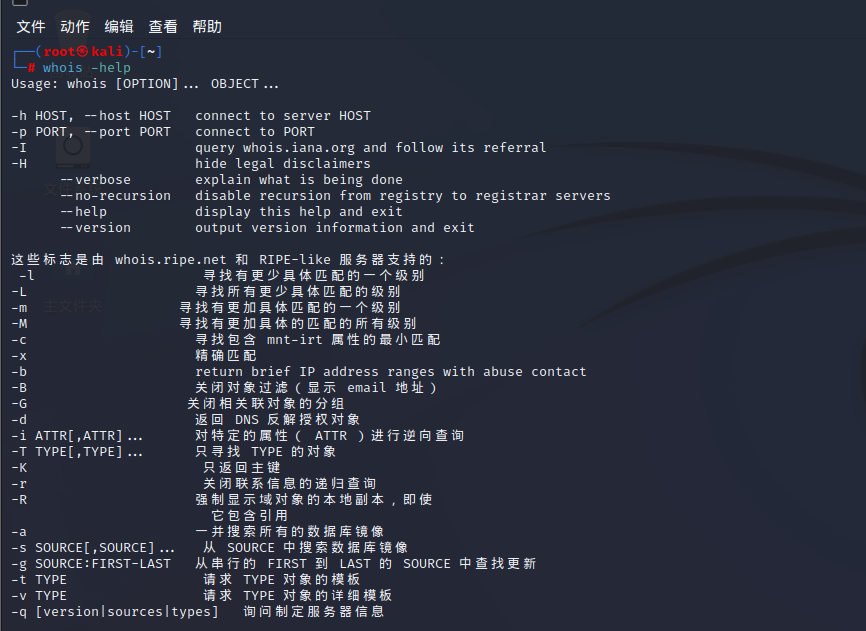Click the '-i ATTR[,ATTR]...' option
866x631 pixels.
point(78,436)
